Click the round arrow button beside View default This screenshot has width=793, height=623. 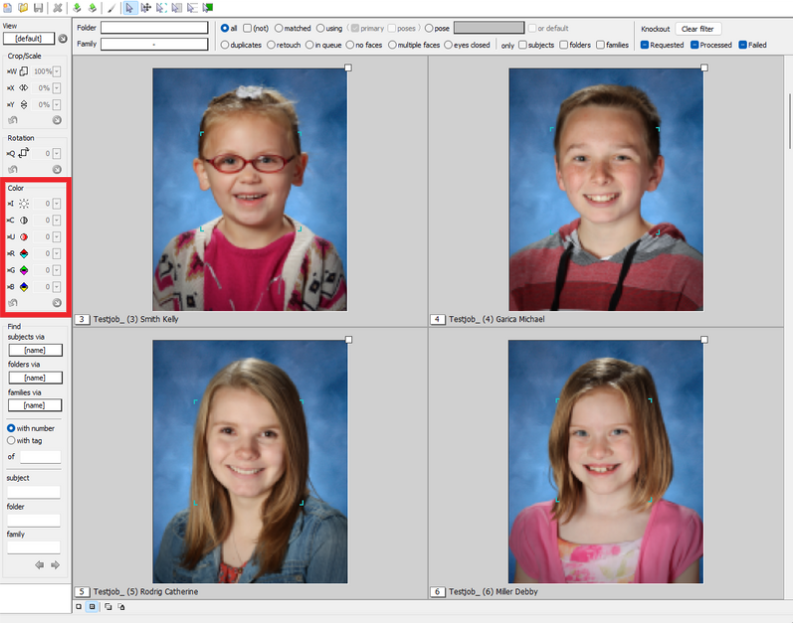[63, 38]
